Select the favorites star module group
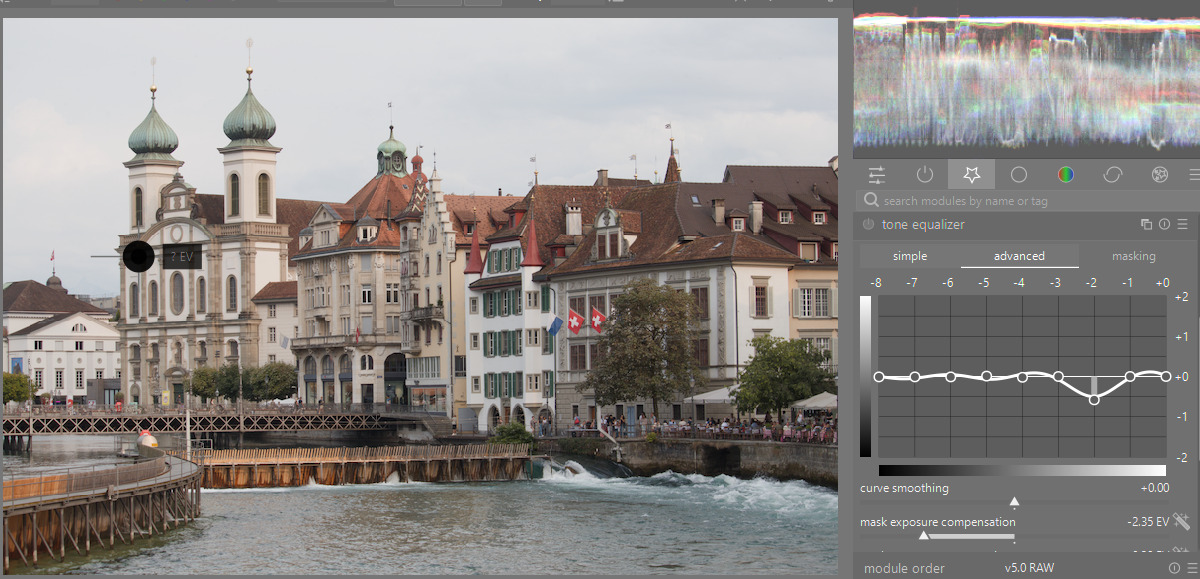 [x=971, y=175]
